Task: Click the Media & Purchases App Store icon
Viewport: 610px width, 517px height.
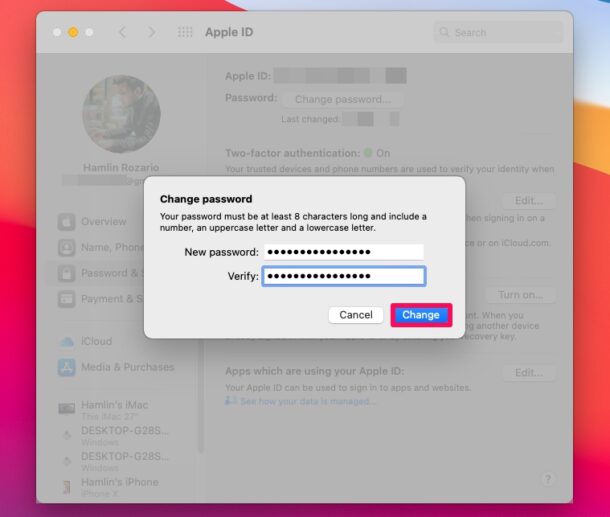Action: click(x=67, y=367)
